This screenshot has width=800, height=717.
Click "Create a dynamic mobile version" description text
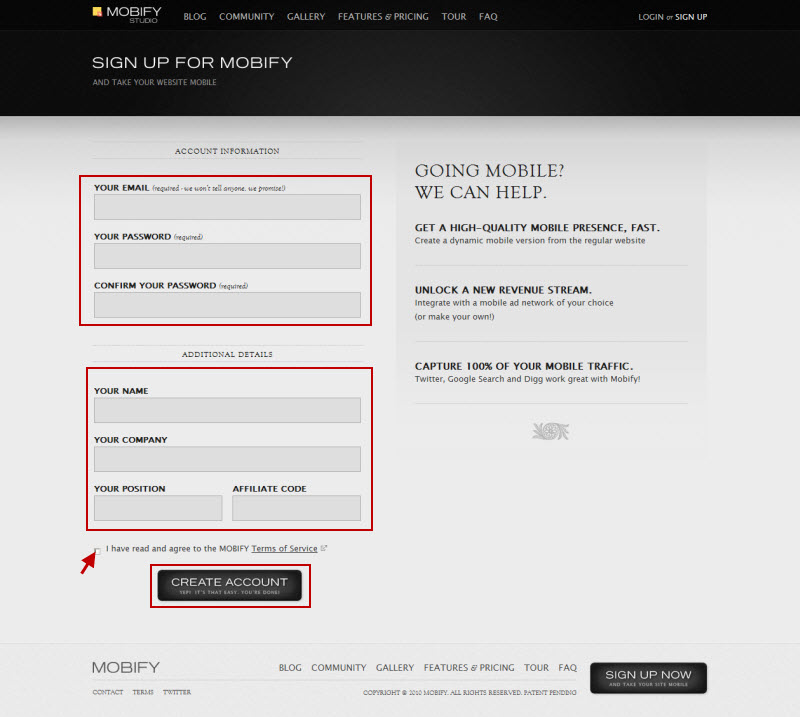click(530, 240)
